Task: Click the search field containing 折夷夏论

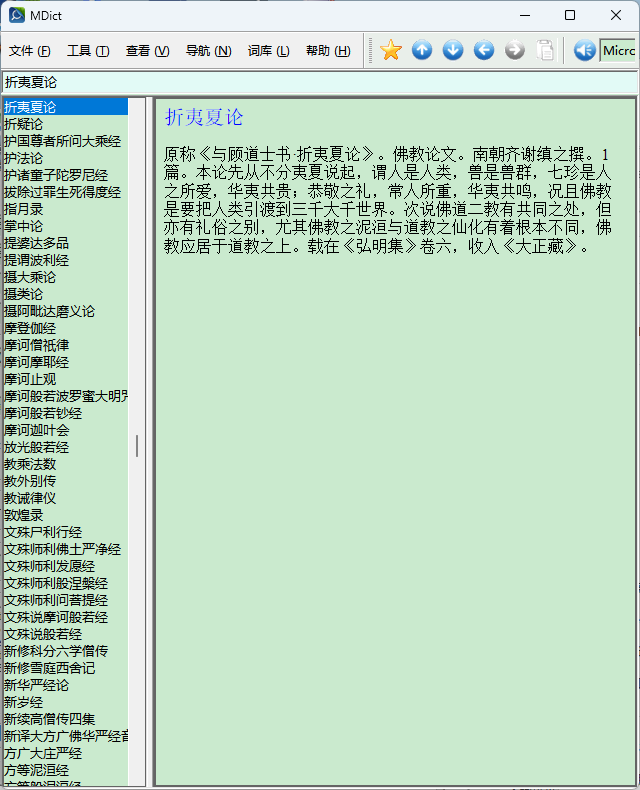Action: click(x=320, y=82)
